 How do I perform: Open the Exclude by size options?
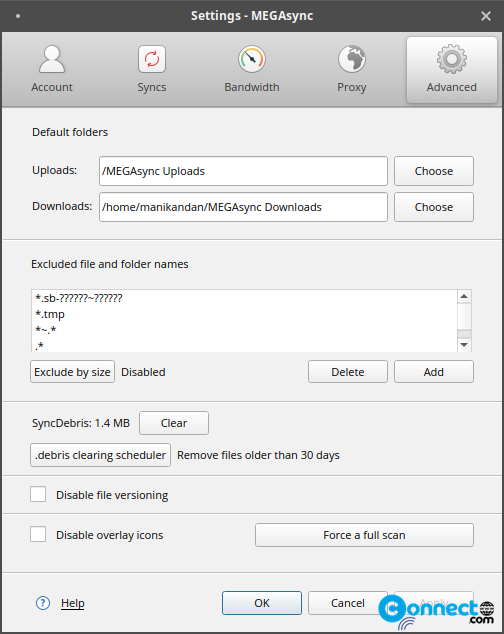click(x=72, y=372)
